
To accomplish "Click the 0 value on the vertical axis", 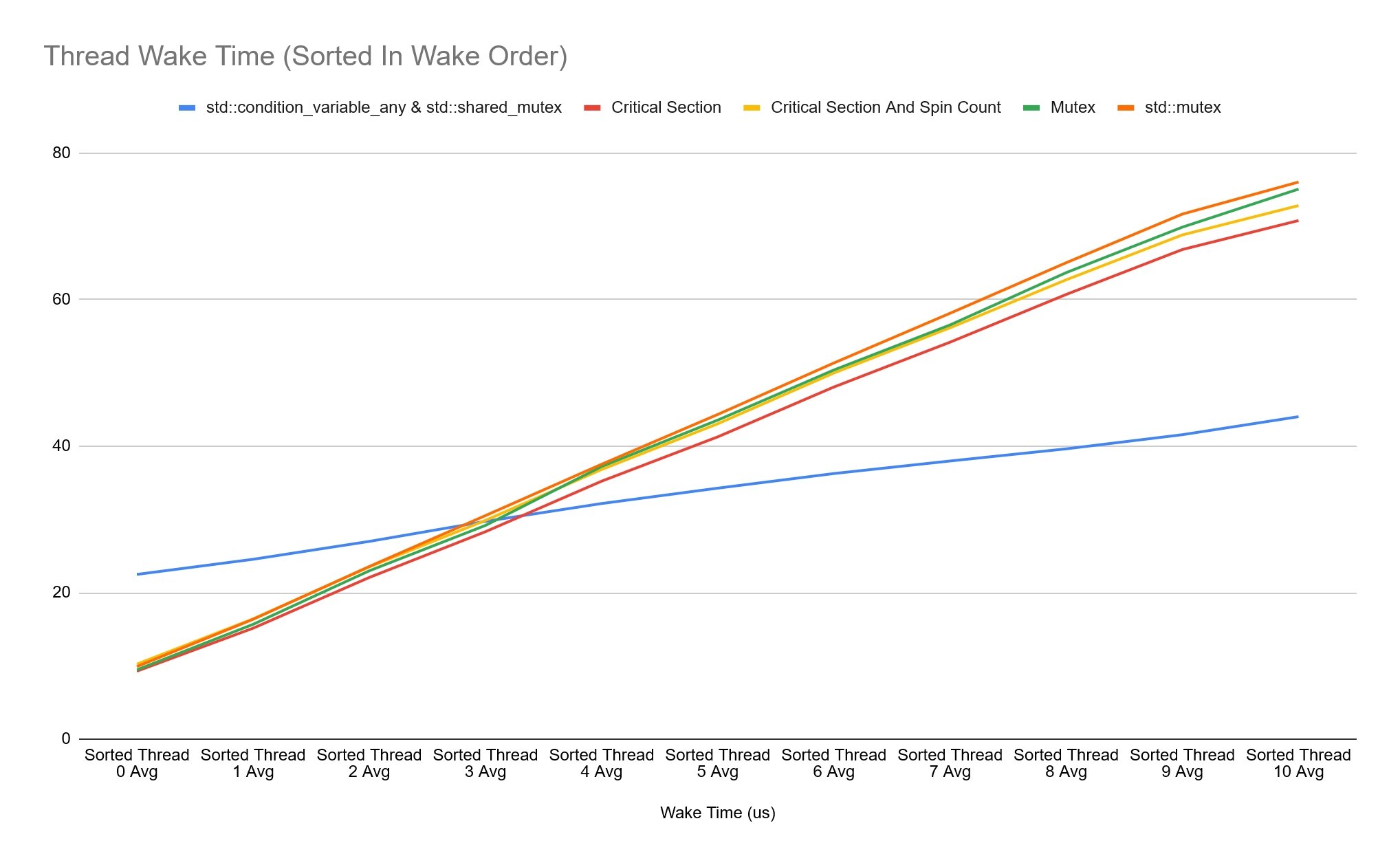I will (66, 738).
